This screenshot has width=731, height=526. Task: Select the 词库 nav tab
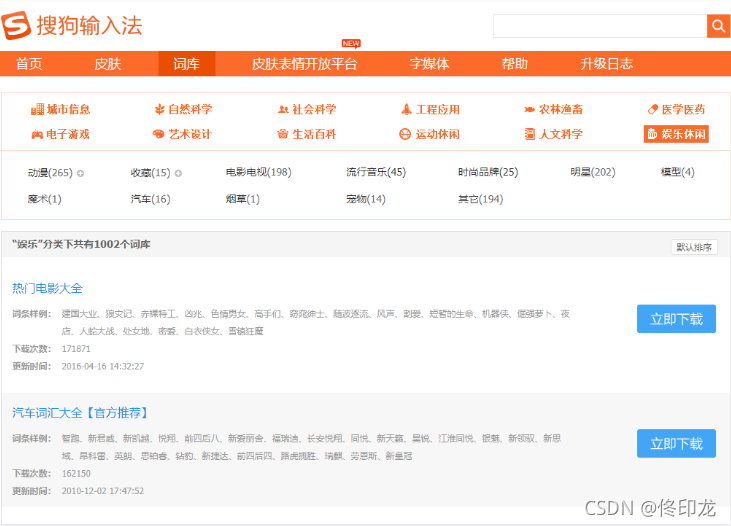(186, 63)
